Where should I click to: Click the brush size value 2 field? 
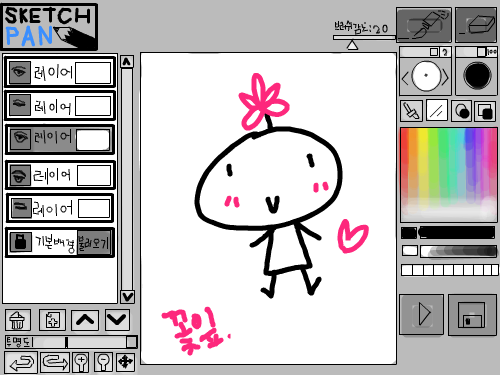tap(445, 52)
